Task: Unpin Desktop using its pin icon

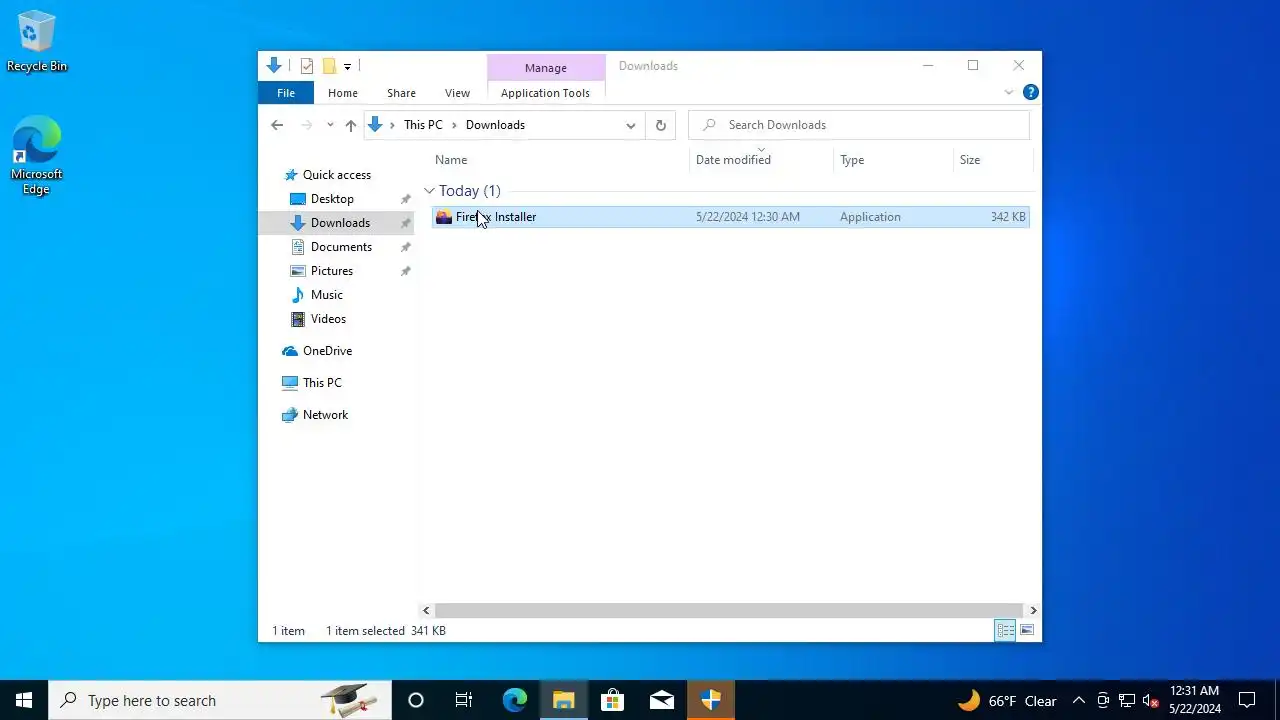Action: [405, 199]
